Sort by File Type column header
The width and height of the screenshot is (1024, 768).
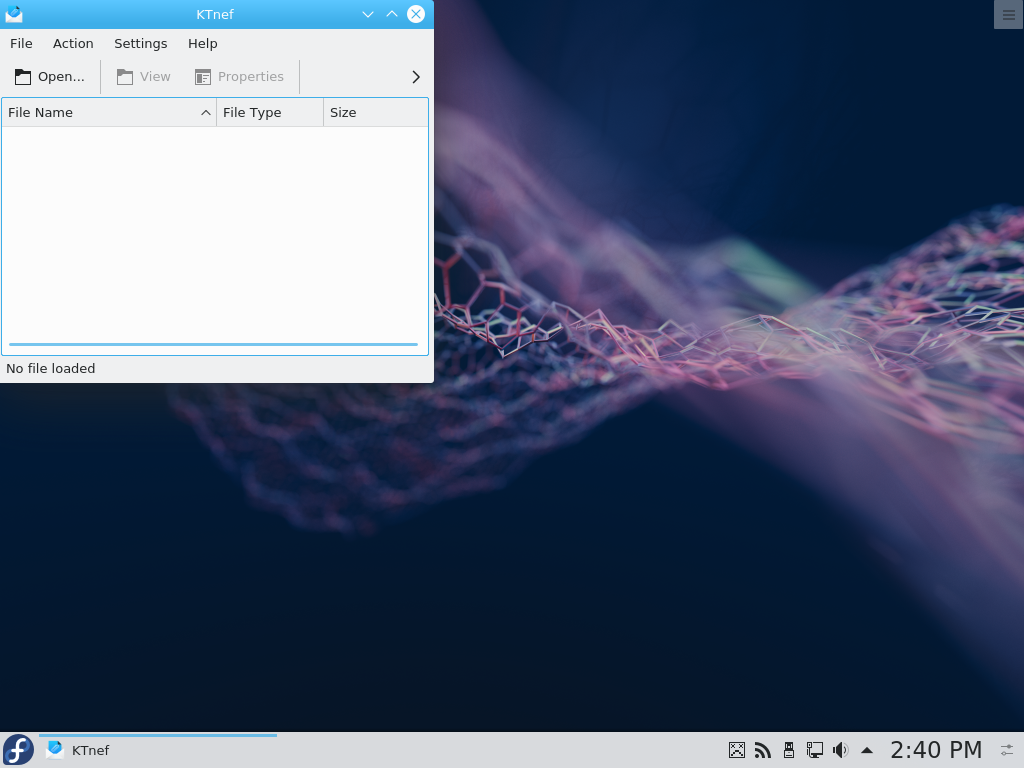coord(270,112)
